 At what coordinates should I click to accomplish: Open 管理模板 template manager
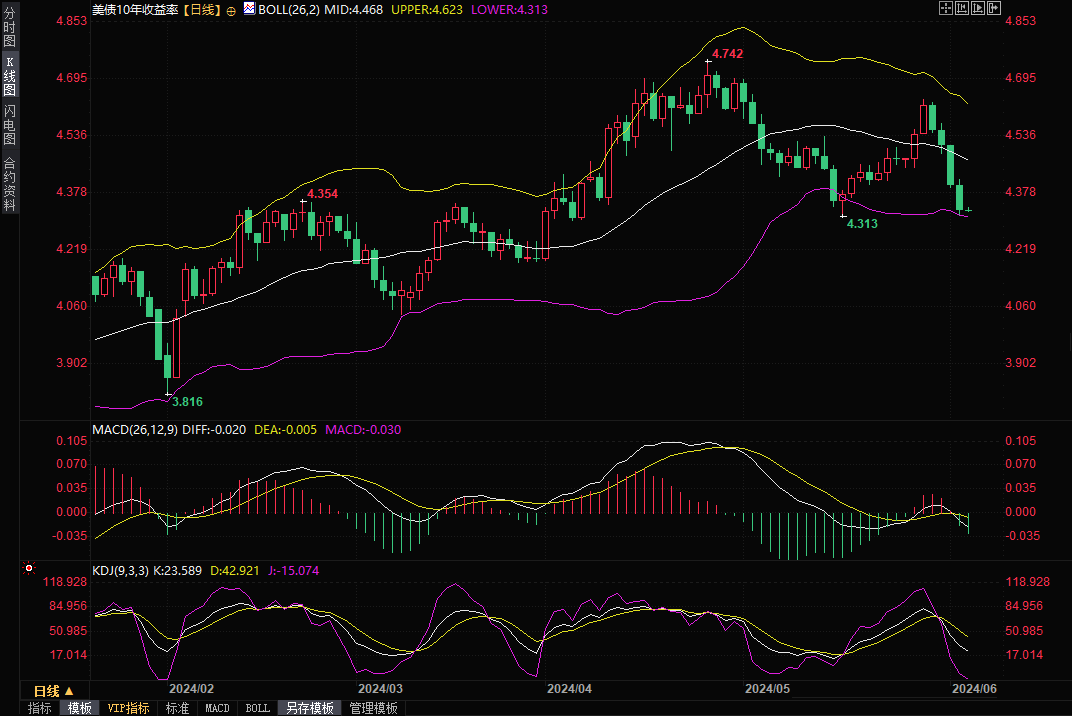coord(374,708)
